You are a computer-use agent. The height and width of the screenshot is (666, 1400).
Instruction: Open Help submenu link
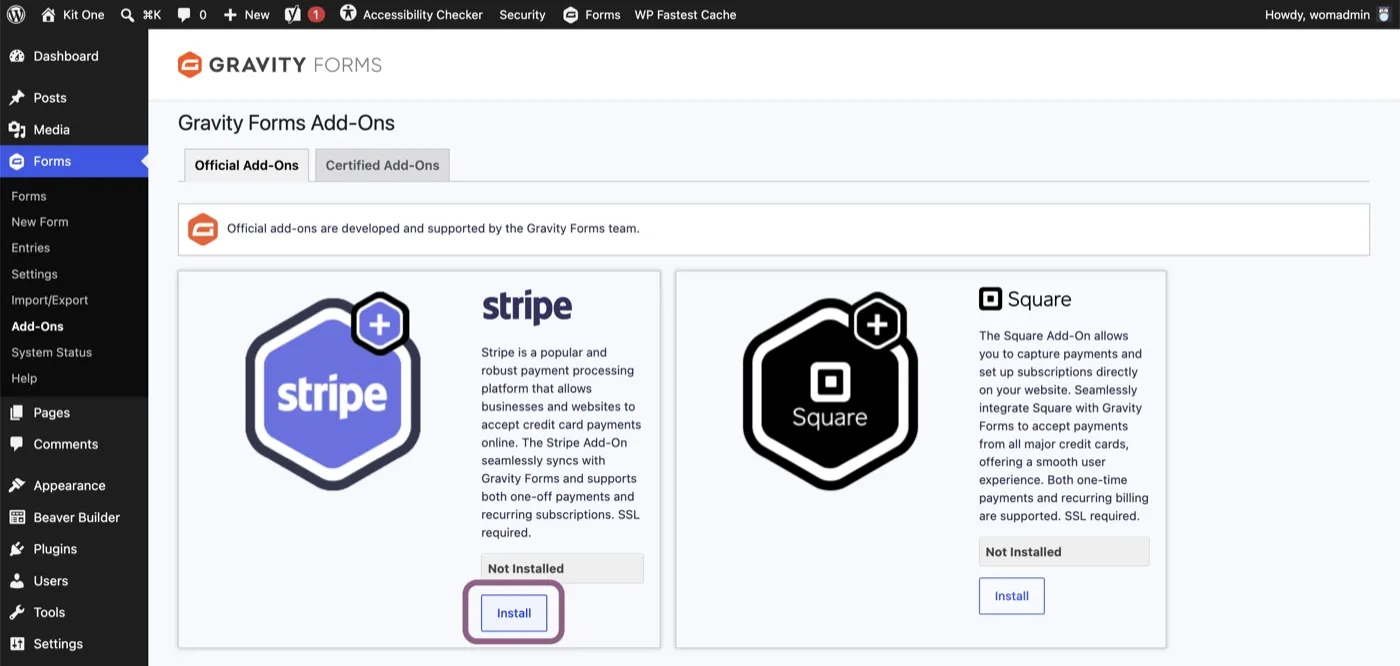(x=24, y=378)
